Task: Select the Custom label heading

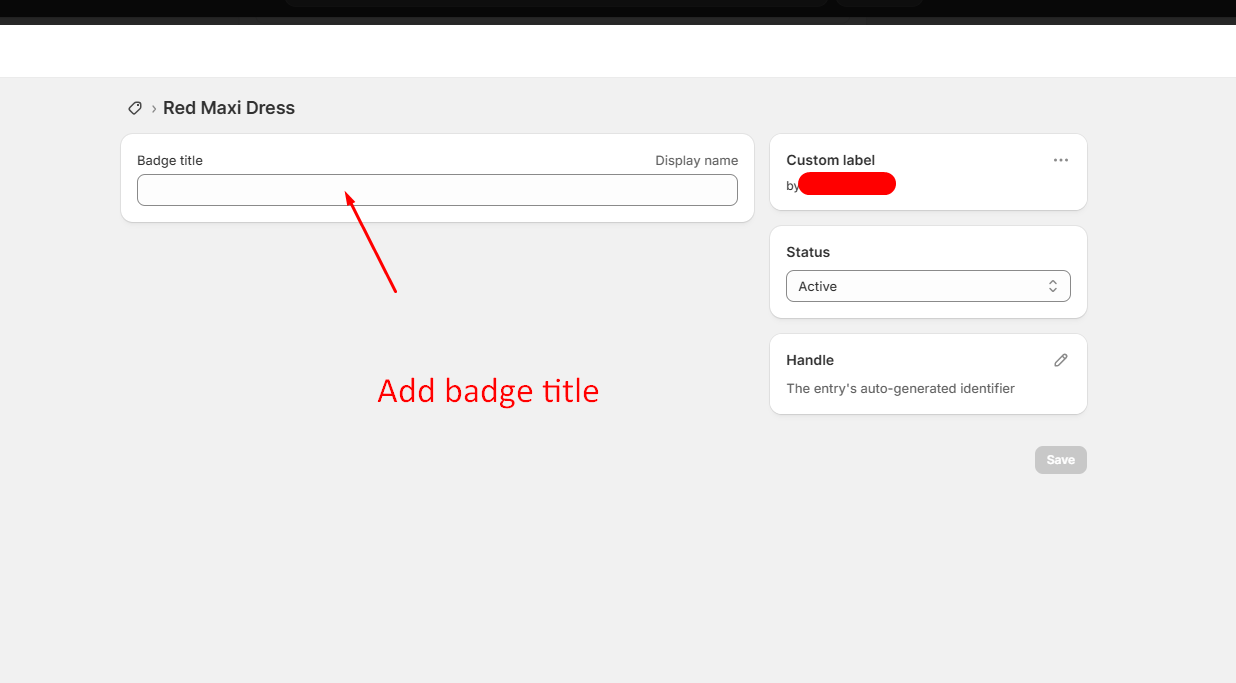Action: coord(830,160)
